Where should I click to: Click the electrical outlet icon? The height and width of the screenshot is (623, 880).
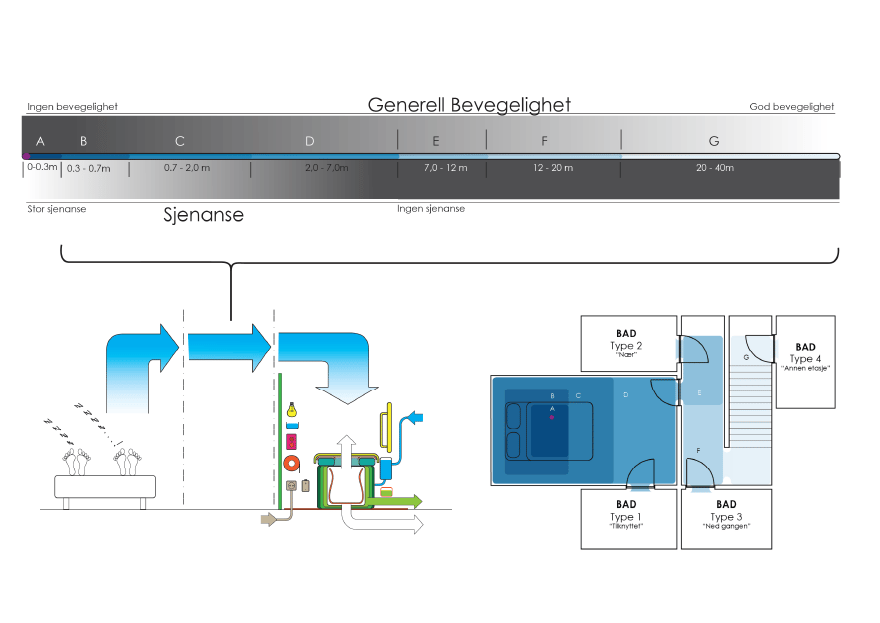(292, 487)
